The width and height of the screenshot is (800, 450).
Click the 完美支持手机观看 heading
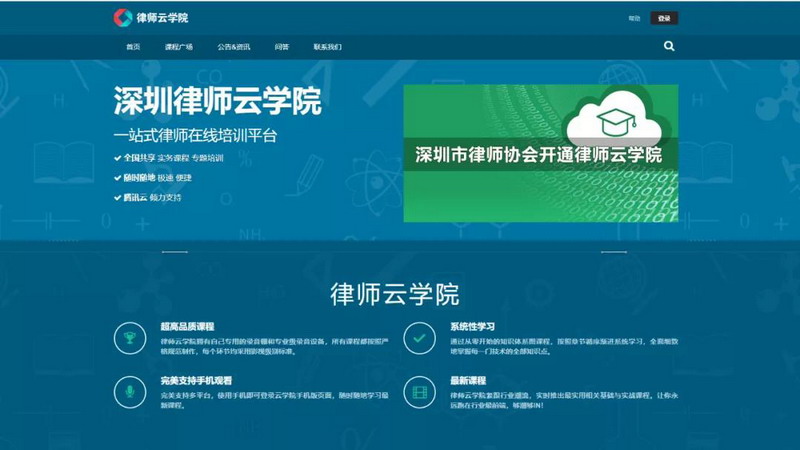(196, 381)
